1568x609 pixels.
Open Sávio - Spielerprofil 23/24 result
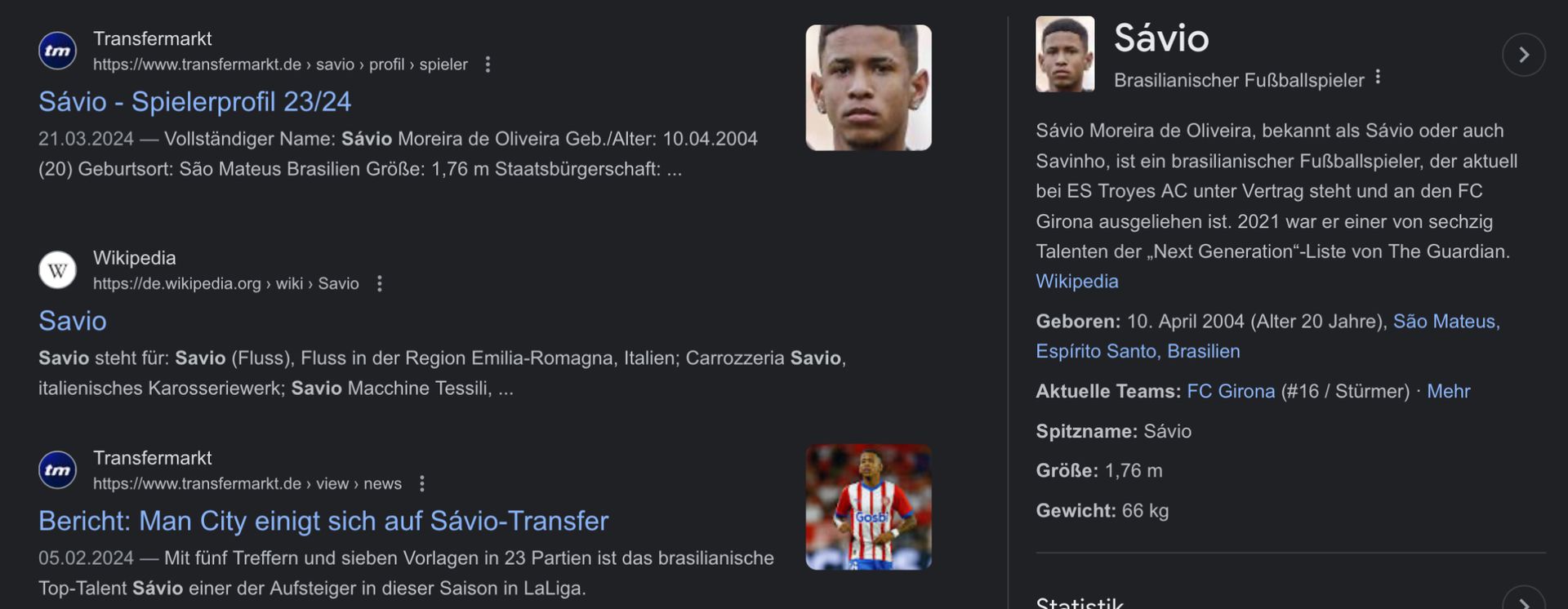tap(194, 102)
